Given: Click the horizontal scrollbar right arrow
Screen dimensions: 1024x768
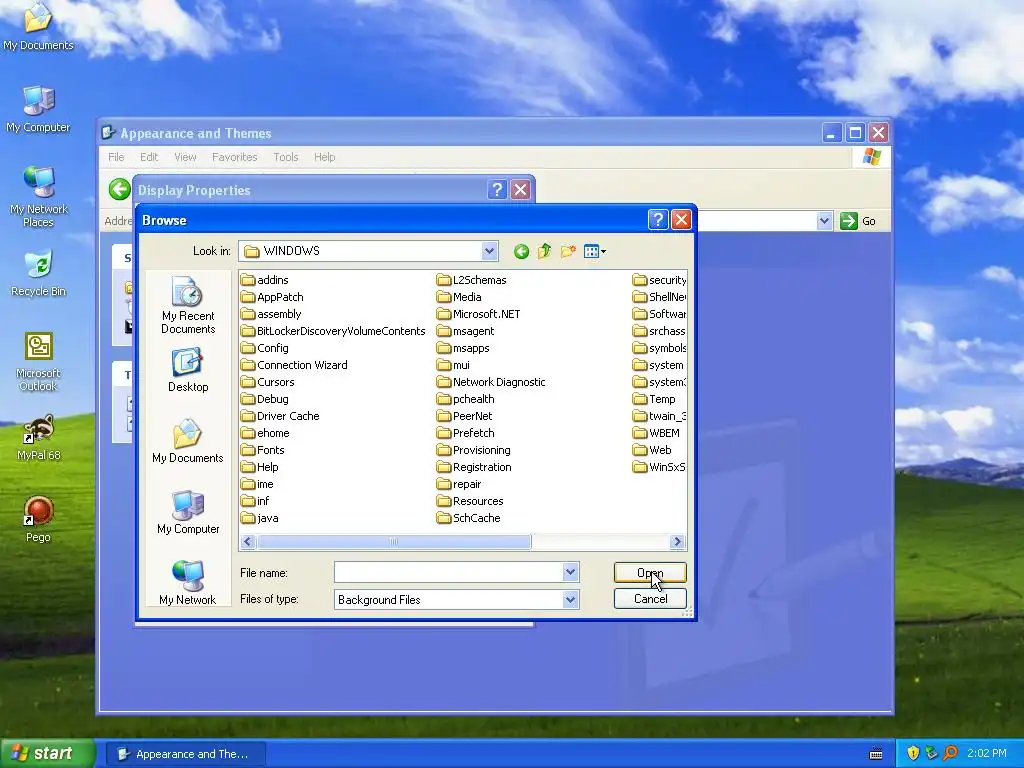Looking at the screenshot, I should tap(677, 541).
